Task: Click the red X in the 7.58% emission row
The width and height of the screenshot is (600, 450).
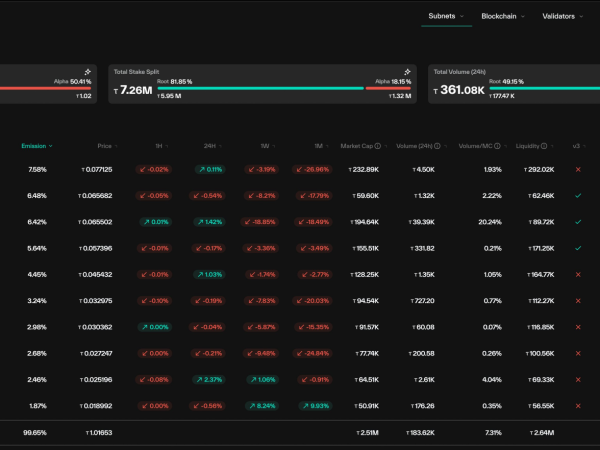Action: (x=578, y=170)
